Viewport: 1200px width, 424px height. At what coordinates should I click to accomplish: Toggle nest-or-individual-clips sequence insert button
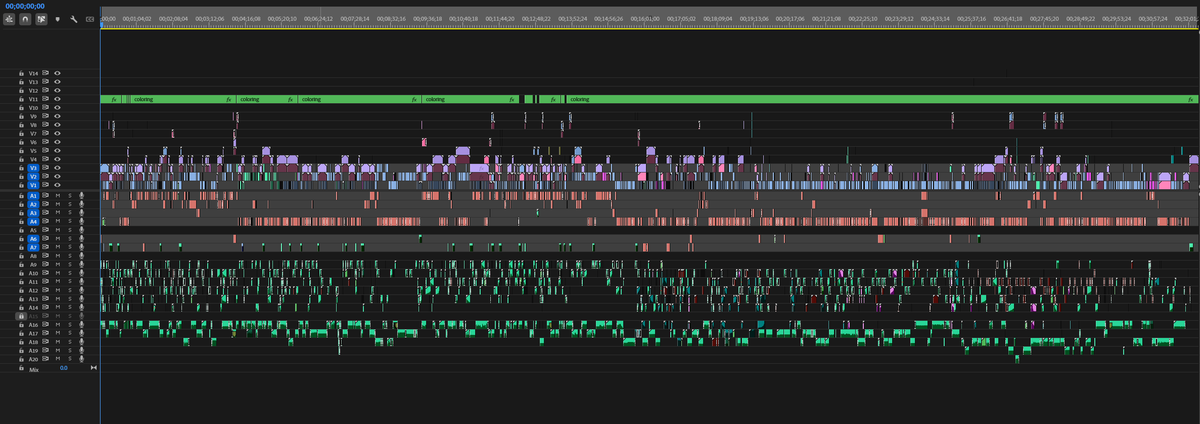pyautogui.click(x=8, y=18)
